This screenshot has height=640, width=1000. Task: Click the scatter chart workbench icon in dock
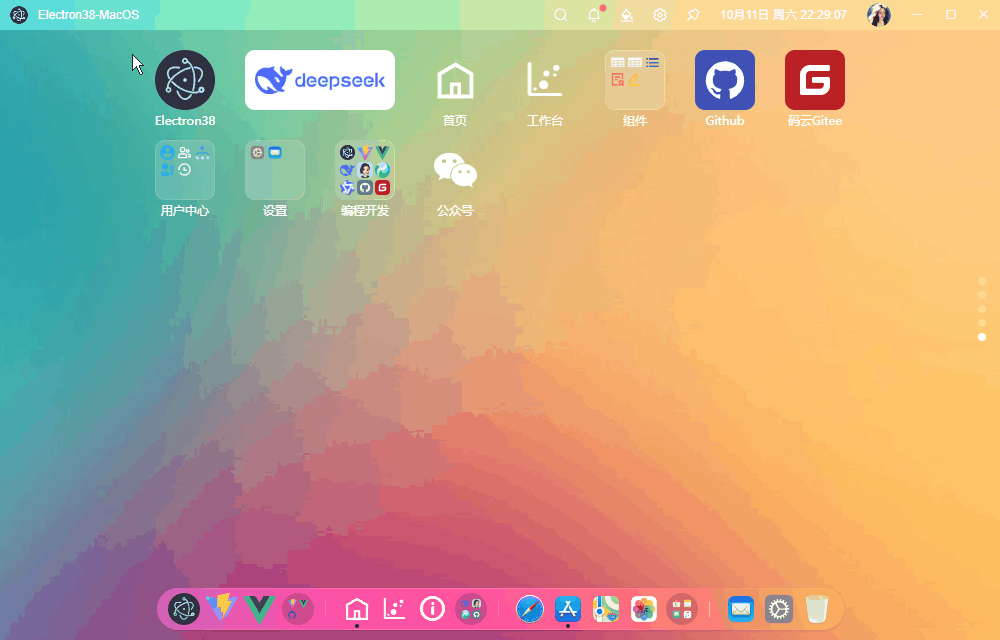pos(394,609)
